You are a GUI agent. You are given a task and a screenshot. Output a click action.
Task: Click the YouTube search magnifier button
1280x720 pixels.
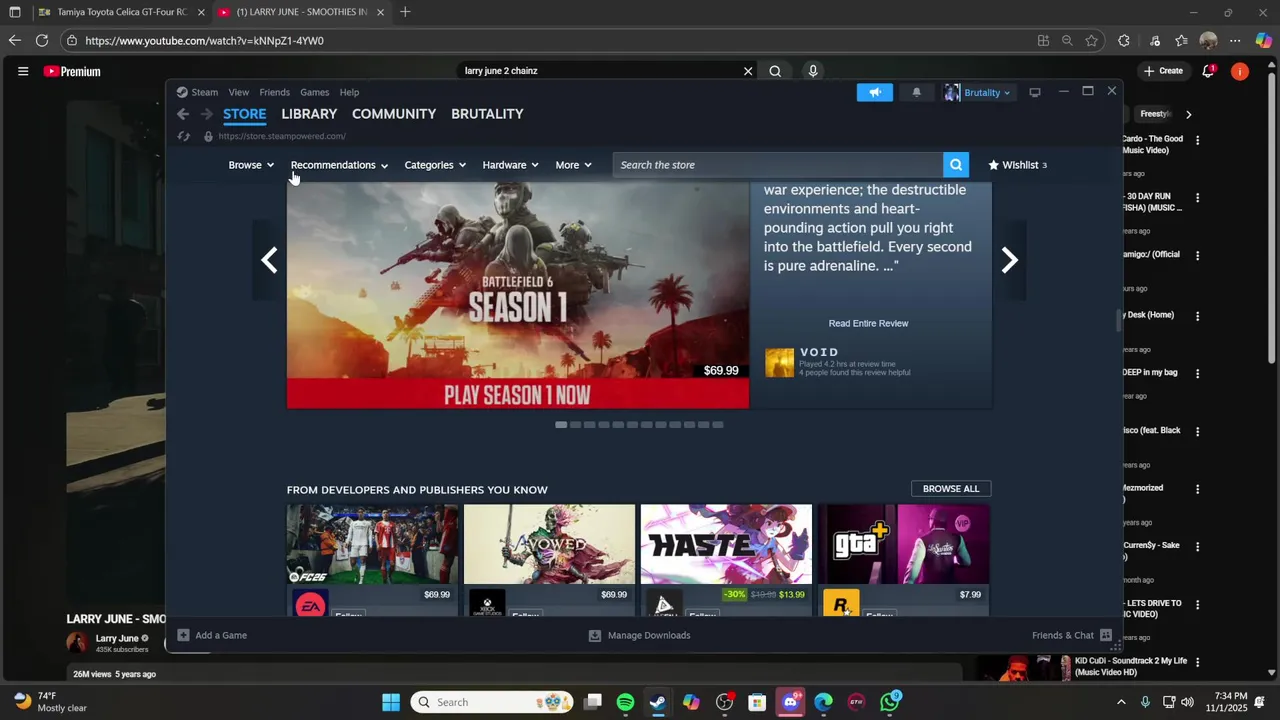point(775,71)
